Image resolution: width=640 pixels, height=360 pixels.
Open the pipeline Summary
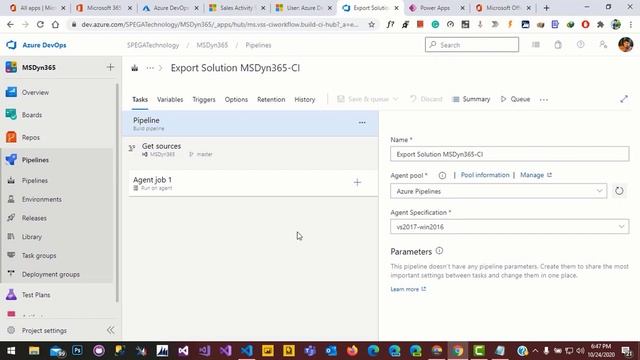(x=471, y=99)
